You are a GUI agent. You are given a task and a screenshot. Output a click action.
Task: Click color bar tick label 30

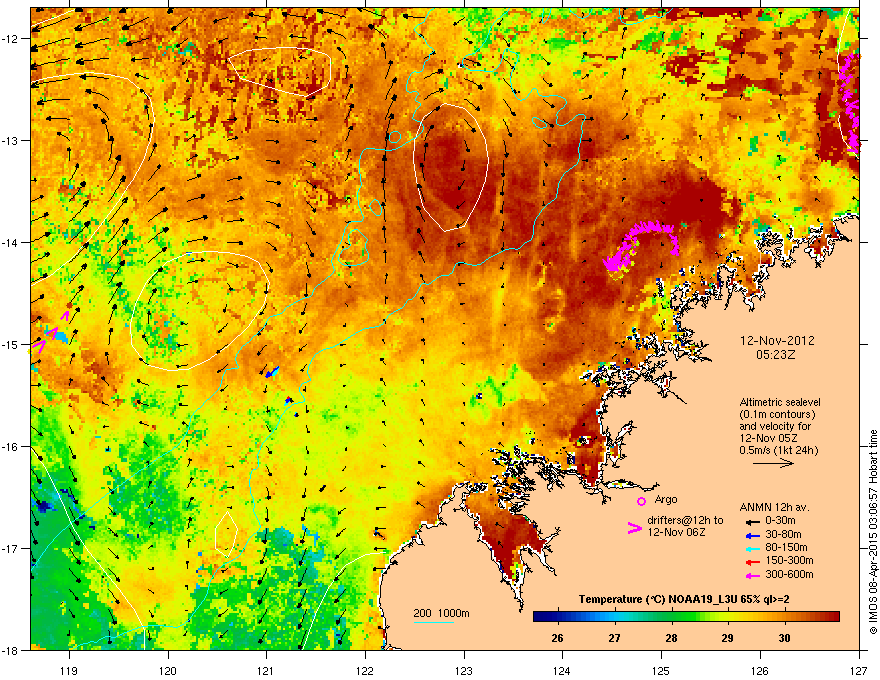coord(785,638)
